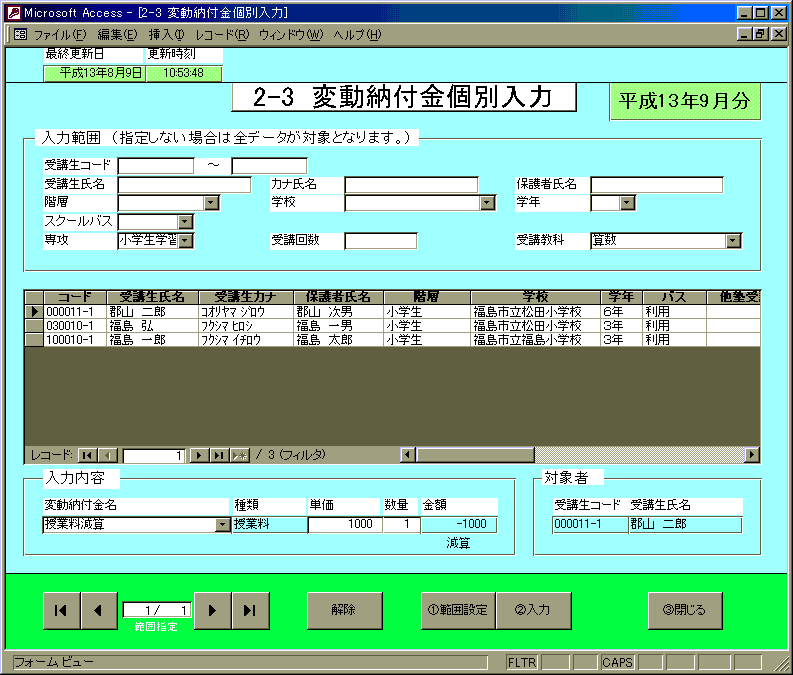
Task: Open the 階層 dropdown list
Action: point(211,203)
